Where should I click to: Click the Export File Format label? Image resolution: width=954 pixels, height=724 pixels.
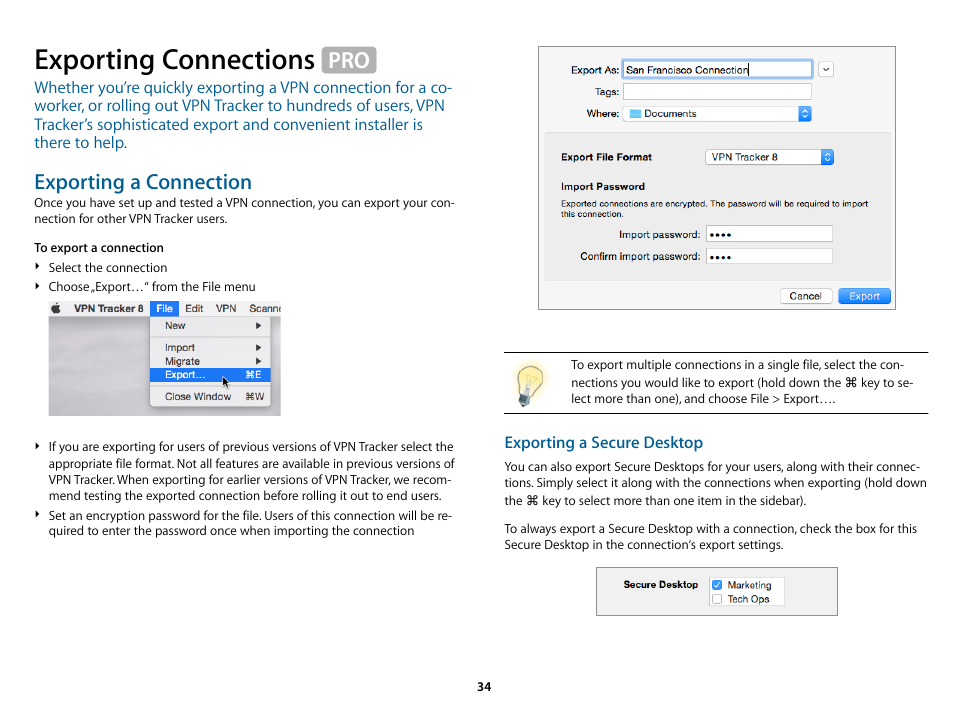coord(606,157)
